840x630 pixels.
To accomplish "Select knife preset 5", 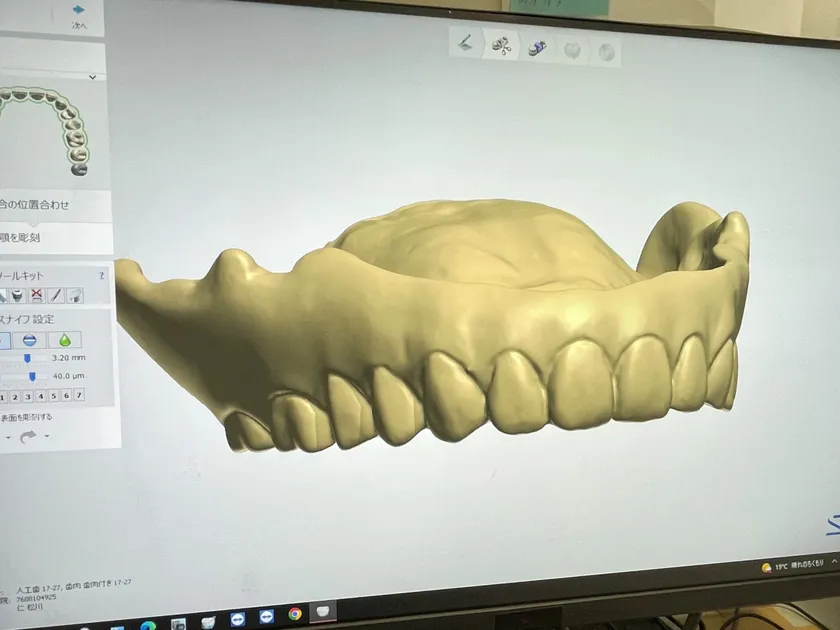I will point(54,396).
